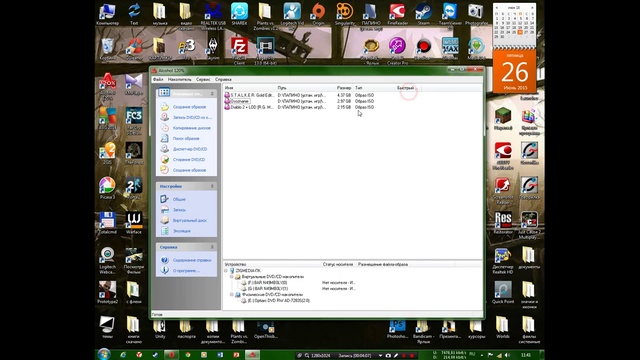Click the Основные операции panel header icon

pos(164,93)
